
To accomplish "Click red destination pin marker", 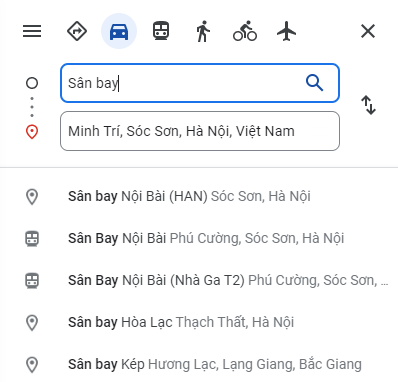I will (x=32, y=132).
